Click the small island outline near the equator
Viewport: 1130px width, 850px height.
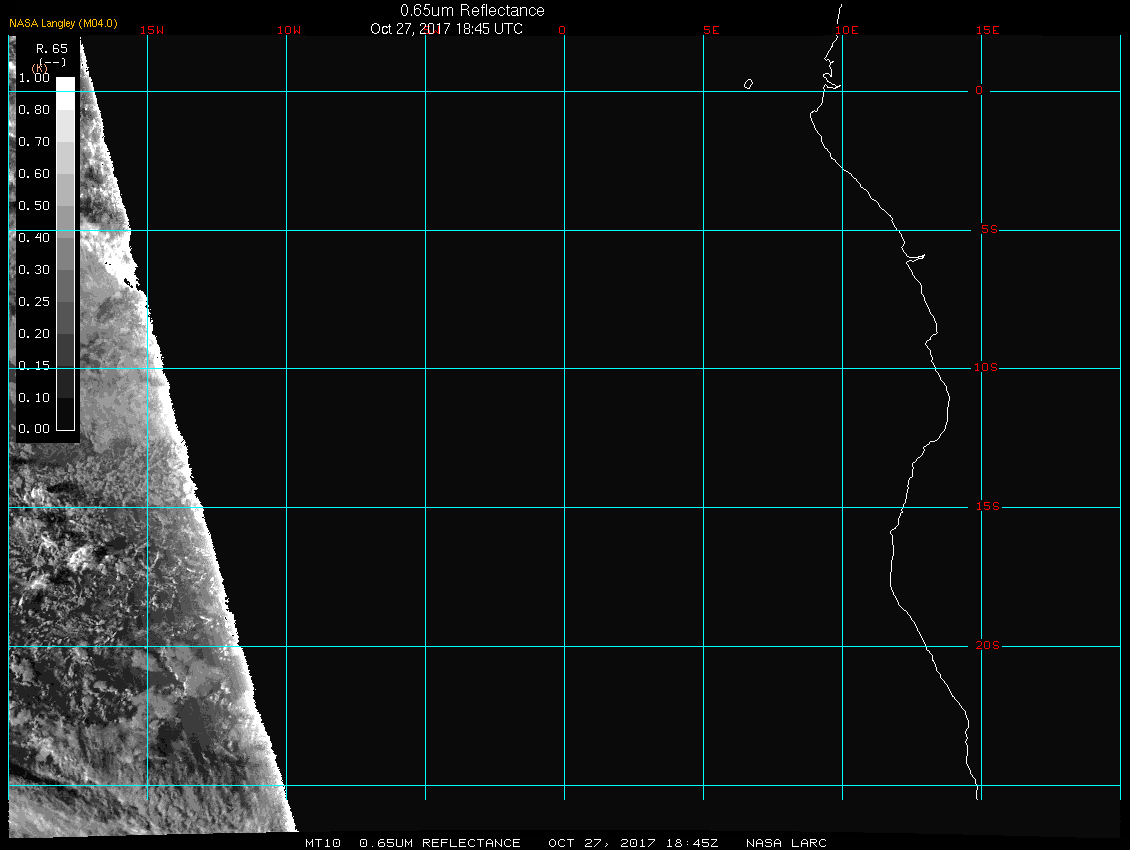(748, 84)
